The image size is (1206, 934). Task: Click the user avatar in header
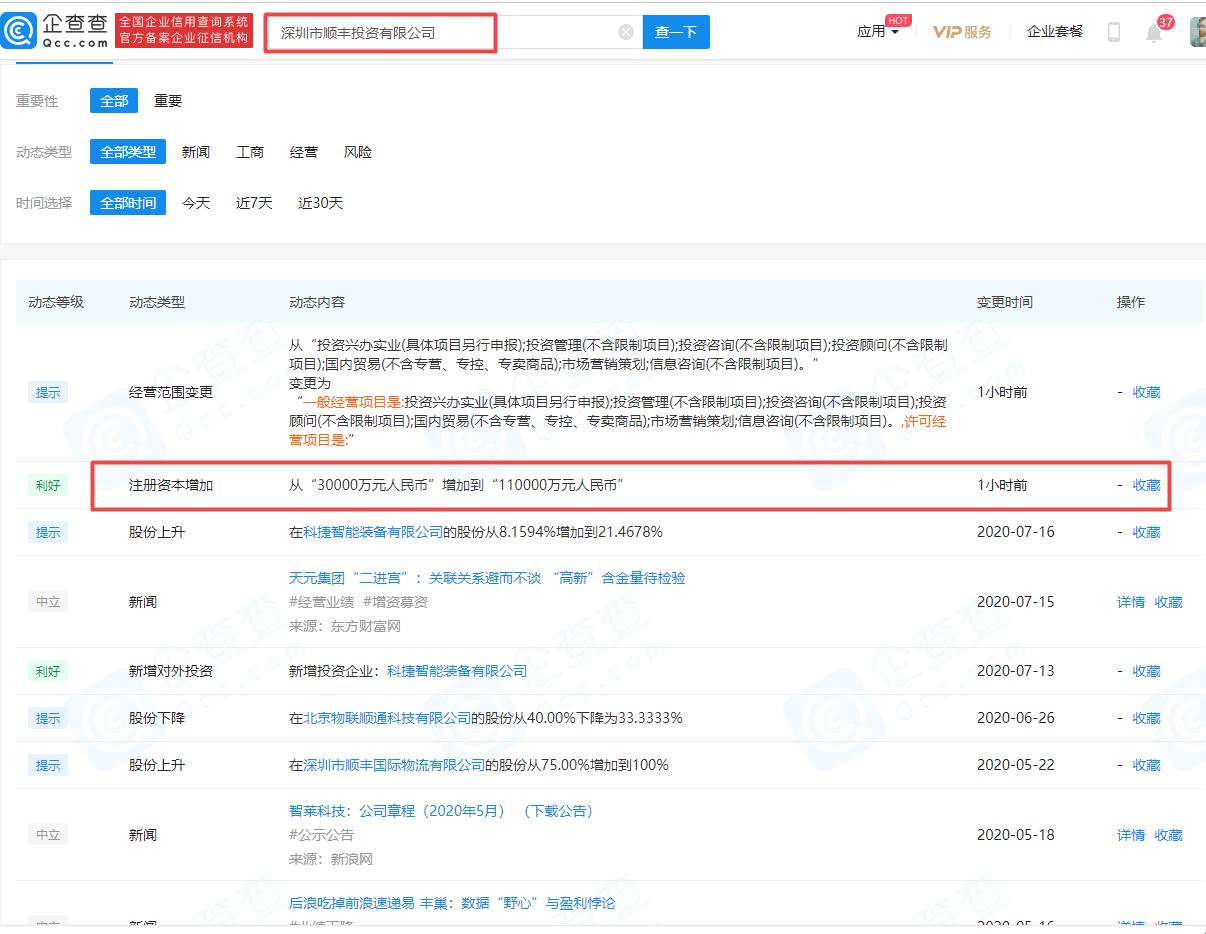pos(1196,32)
